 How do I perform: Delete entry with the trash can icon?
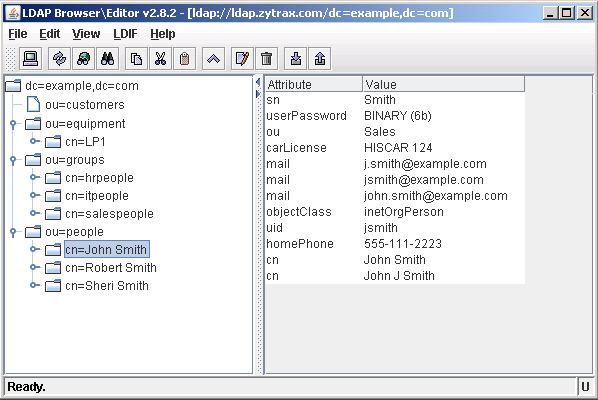267,59
